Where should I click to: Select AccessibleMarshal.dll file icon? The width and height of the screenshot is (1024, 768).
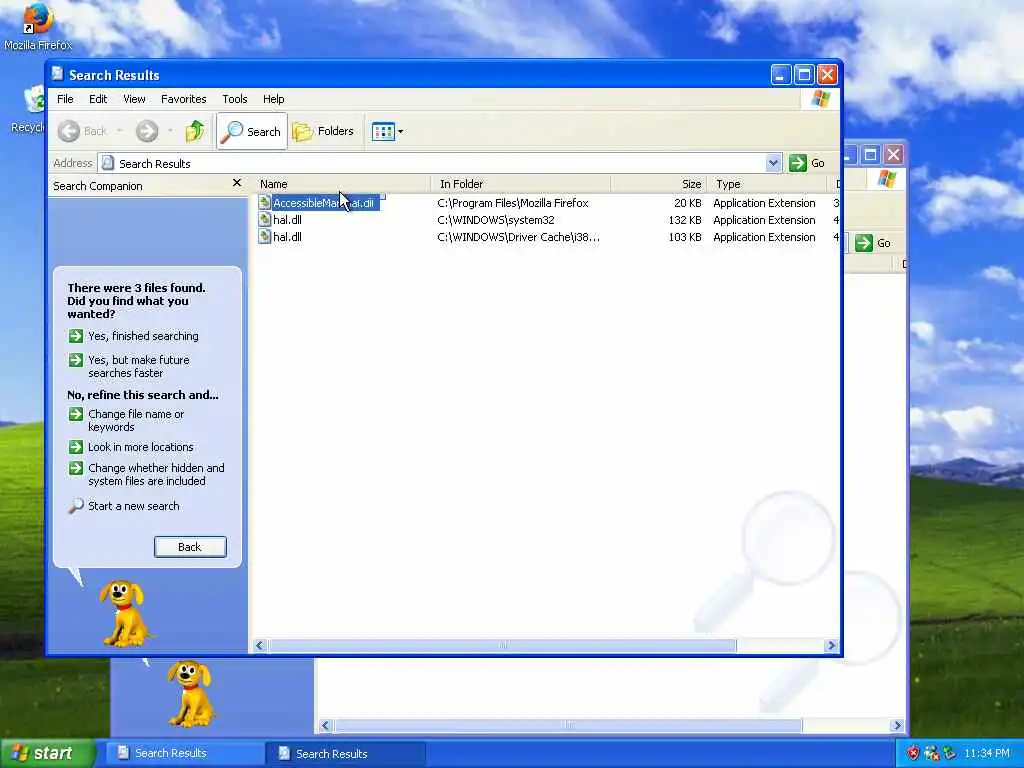tap(264, 202)
